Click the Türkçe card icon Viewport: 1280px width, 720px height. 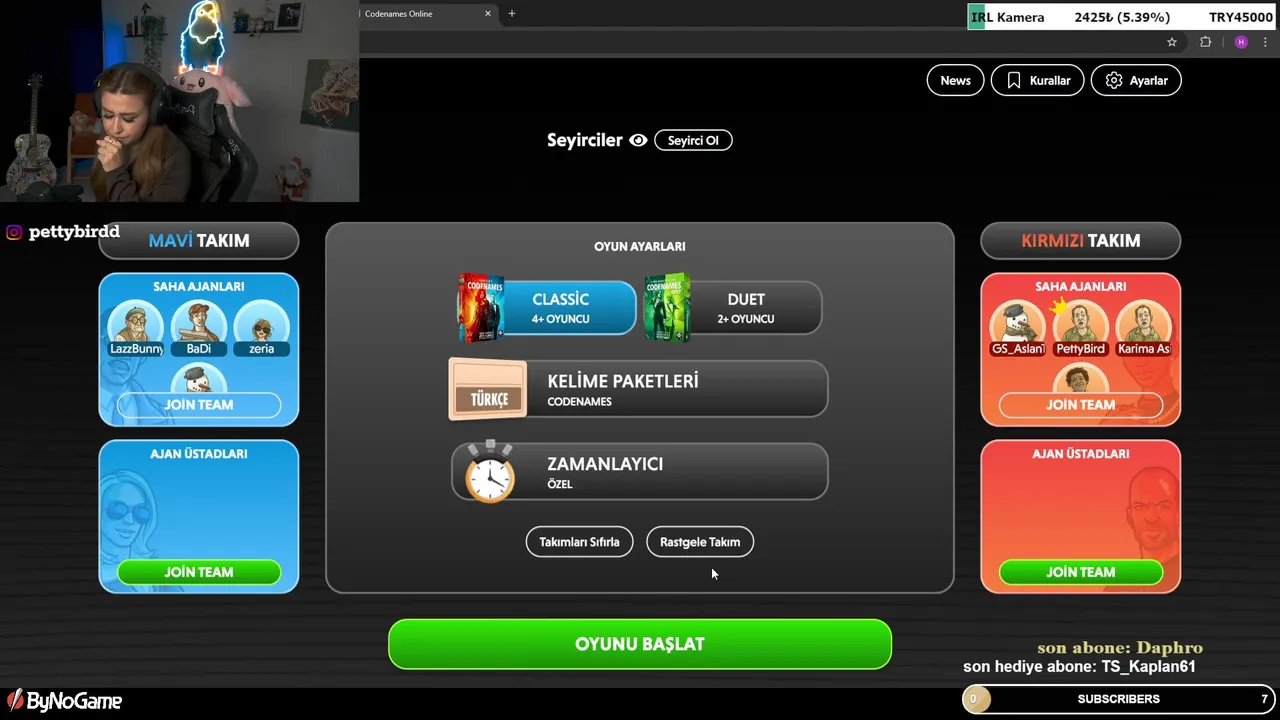pyautogui.click(x=488, y=389)
